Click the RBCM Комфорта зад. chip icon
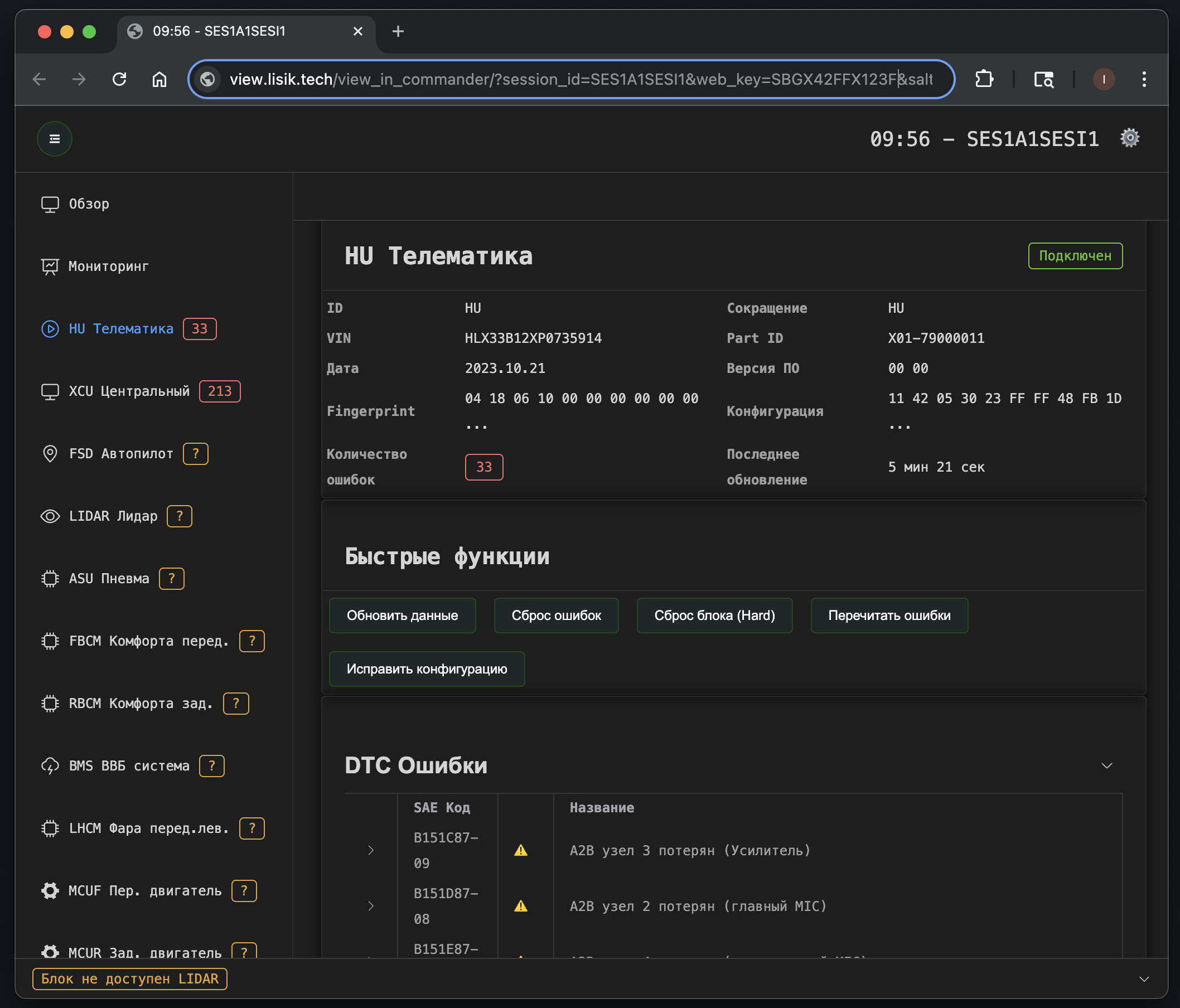 click(x=50, y=704)
